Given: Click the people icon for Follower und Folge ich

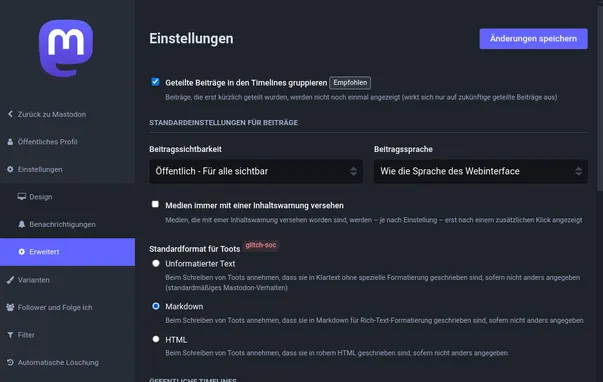Looking at the screenshot, I should [x=10, y=307].
